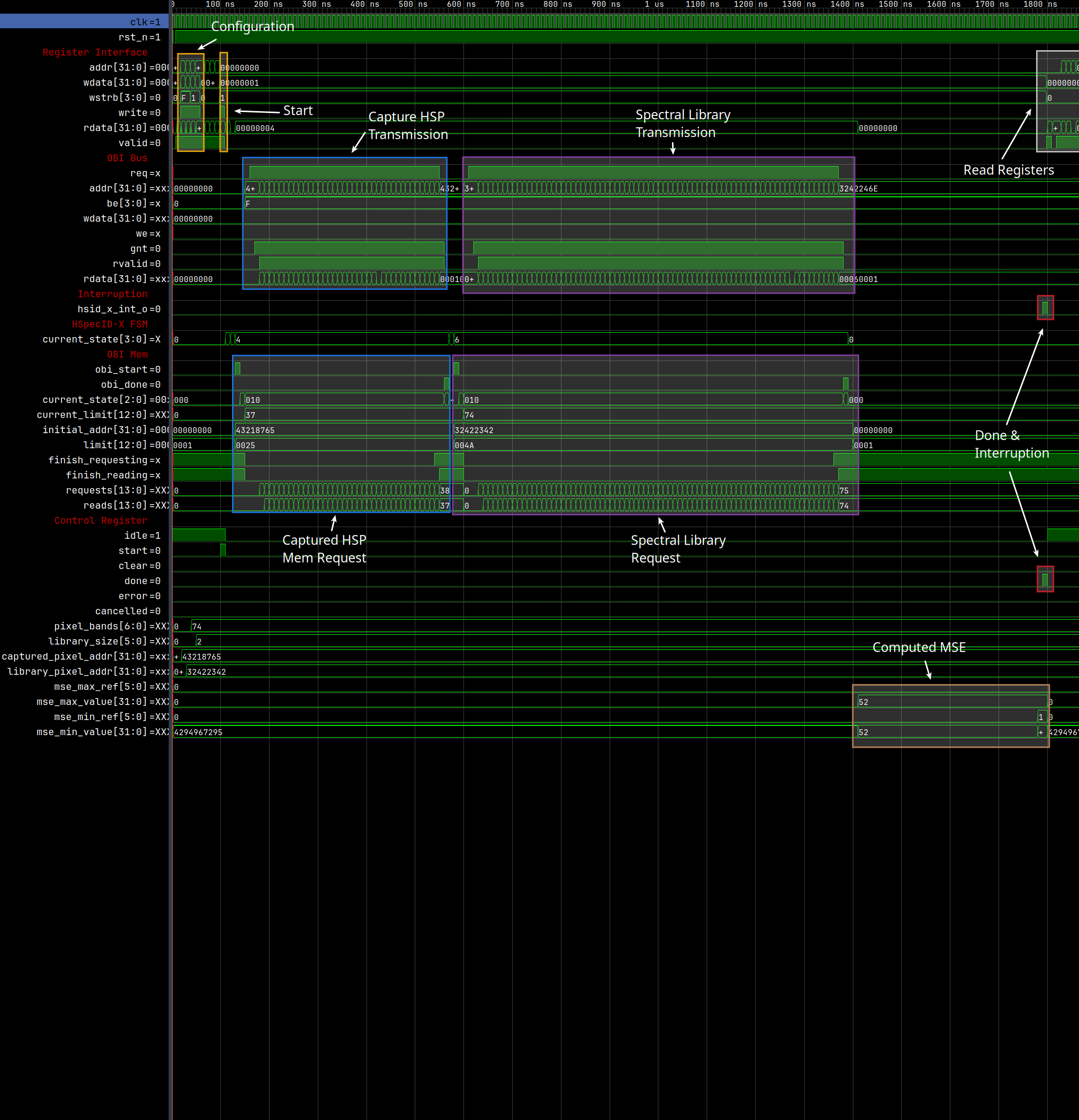This screenshot has width=1079, height=1120.
Task: Click value 4294967295 in mse_min_value waveform
Action: (198, 732)
